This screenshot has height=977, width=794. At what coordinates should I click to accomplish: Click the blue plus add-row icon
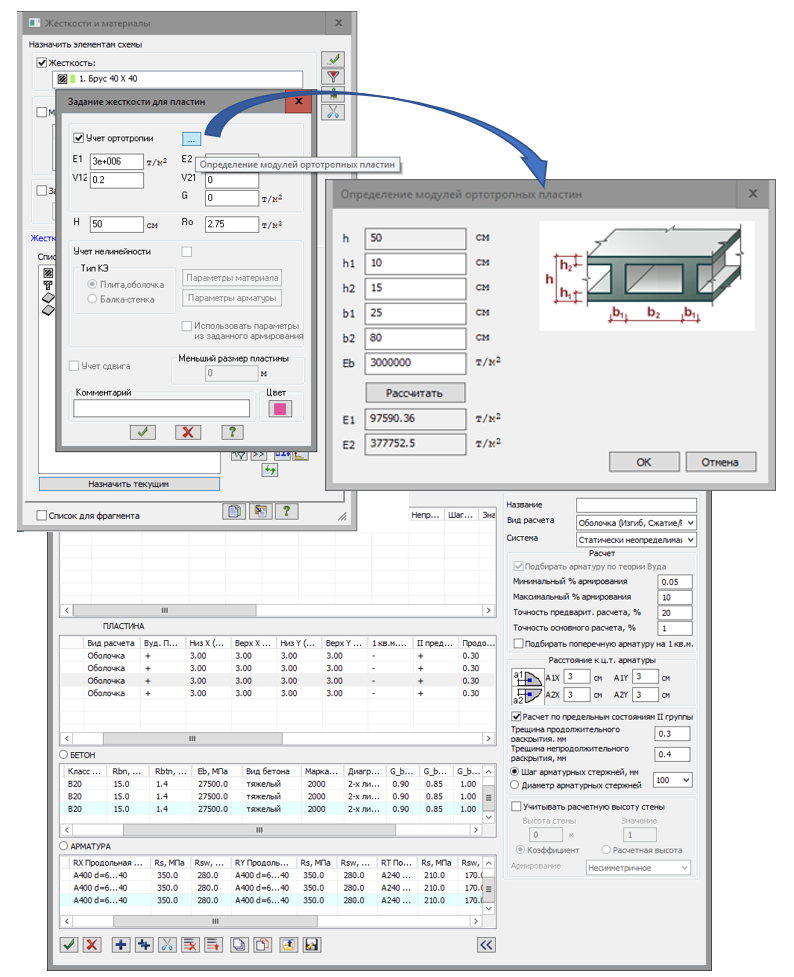(121, 945)
